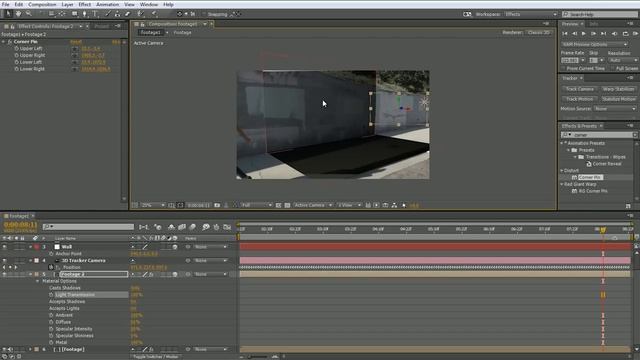This screenshot has height=360, width=640.
Task: Click the Track Motion button
Action: (580, 99)
